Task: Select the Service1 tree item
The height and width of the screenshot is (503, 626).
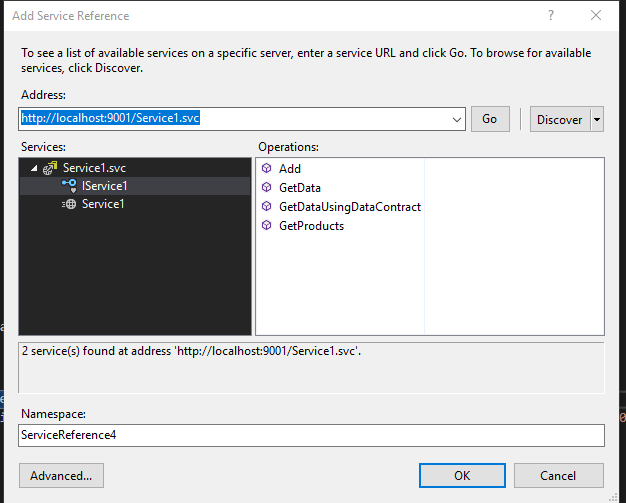Action: tap(103, 204)
